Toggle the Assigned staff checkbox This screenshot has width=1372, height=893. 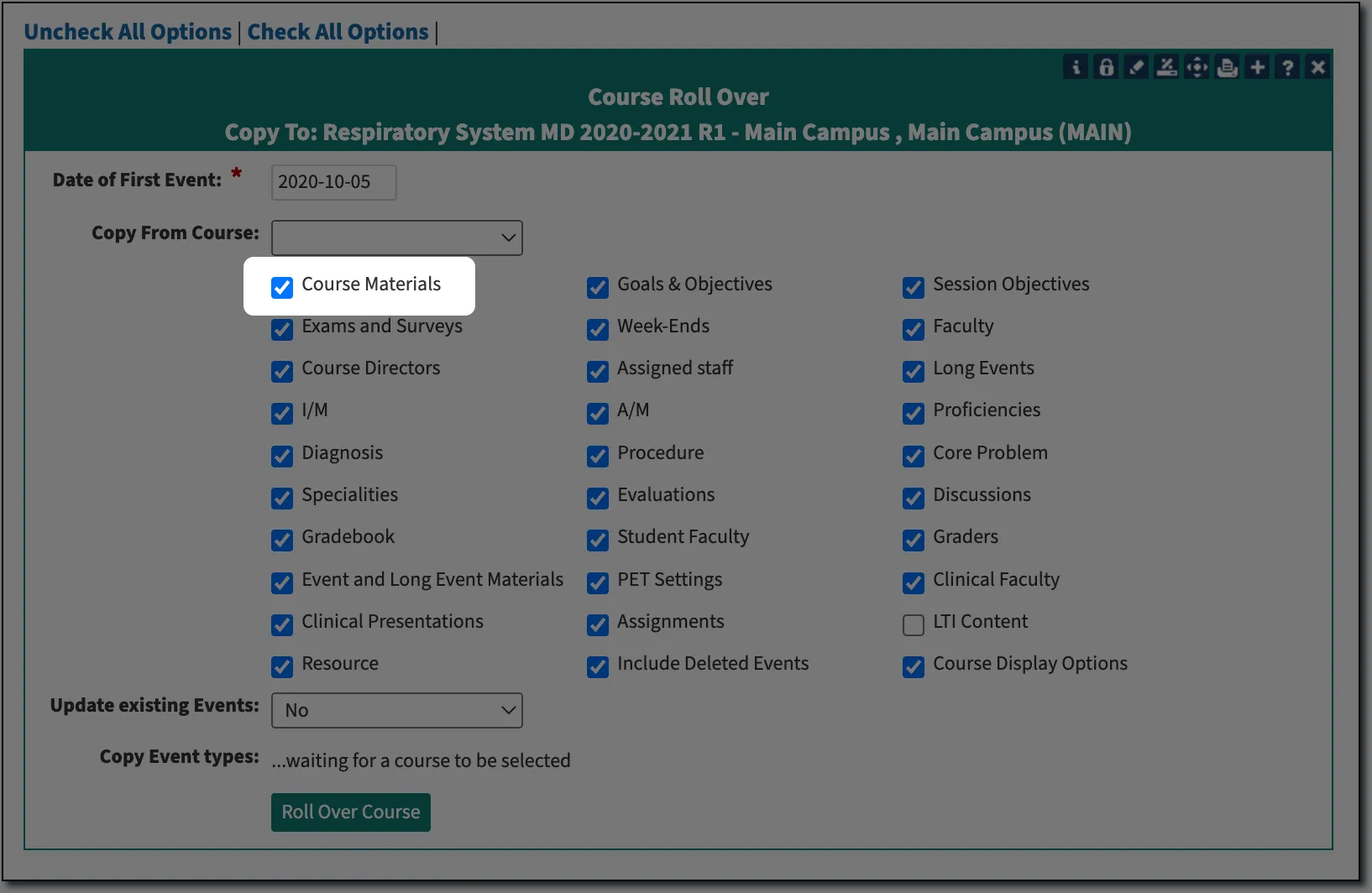pyautogui.click(x=598, y=371)
